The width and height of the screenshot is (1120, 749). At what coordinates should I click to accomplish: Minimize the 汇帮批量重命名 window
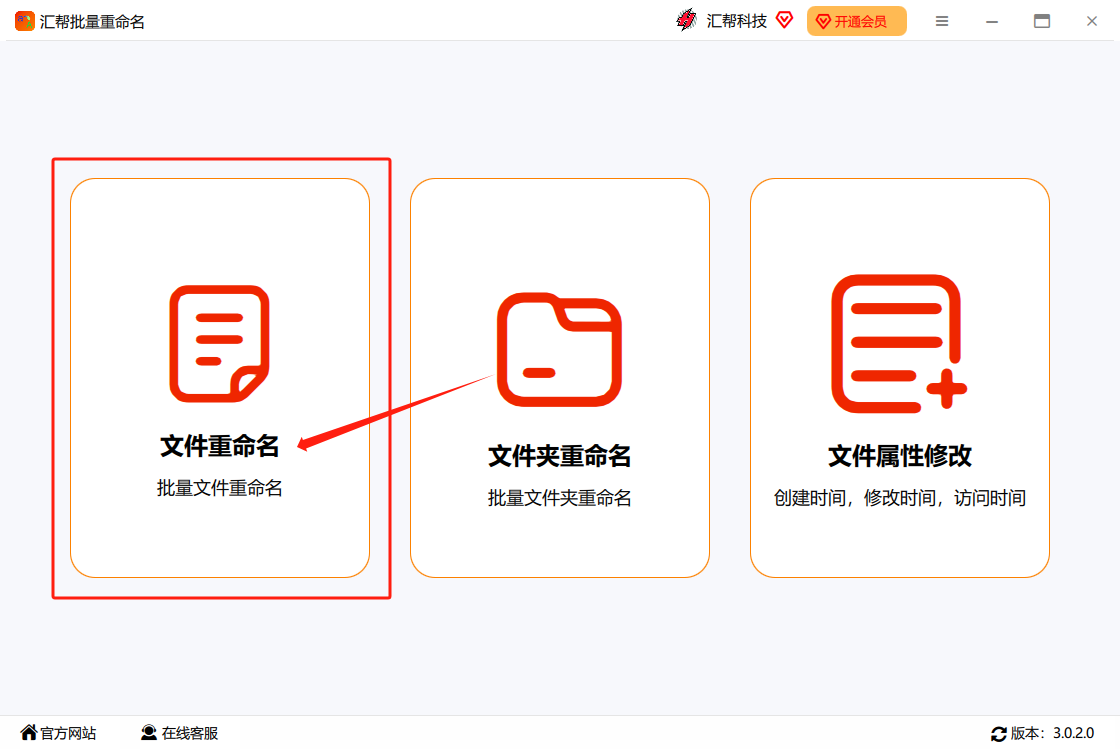click(x=992, y=21)
